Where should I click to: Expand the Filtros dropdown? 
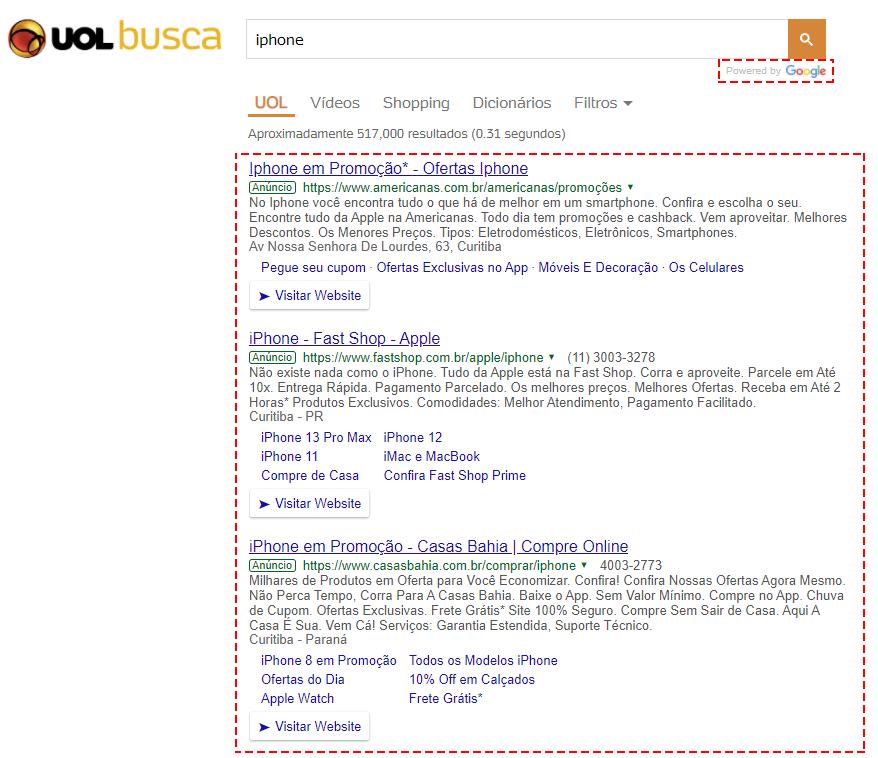pos(603,103)
